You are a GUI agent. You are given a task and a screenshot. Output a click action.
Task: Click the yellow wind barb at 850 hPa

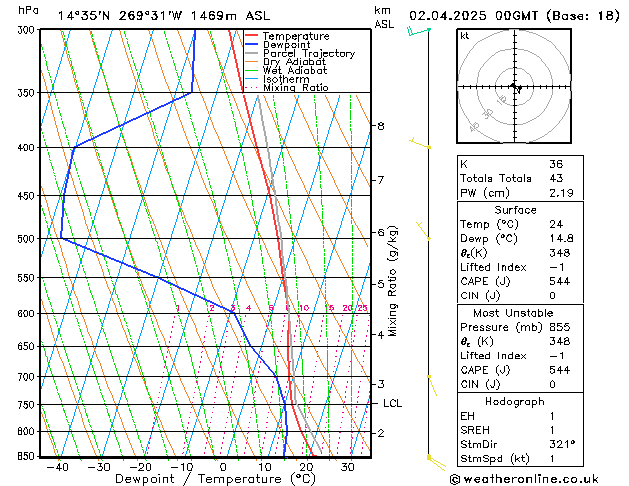(436, 463)
